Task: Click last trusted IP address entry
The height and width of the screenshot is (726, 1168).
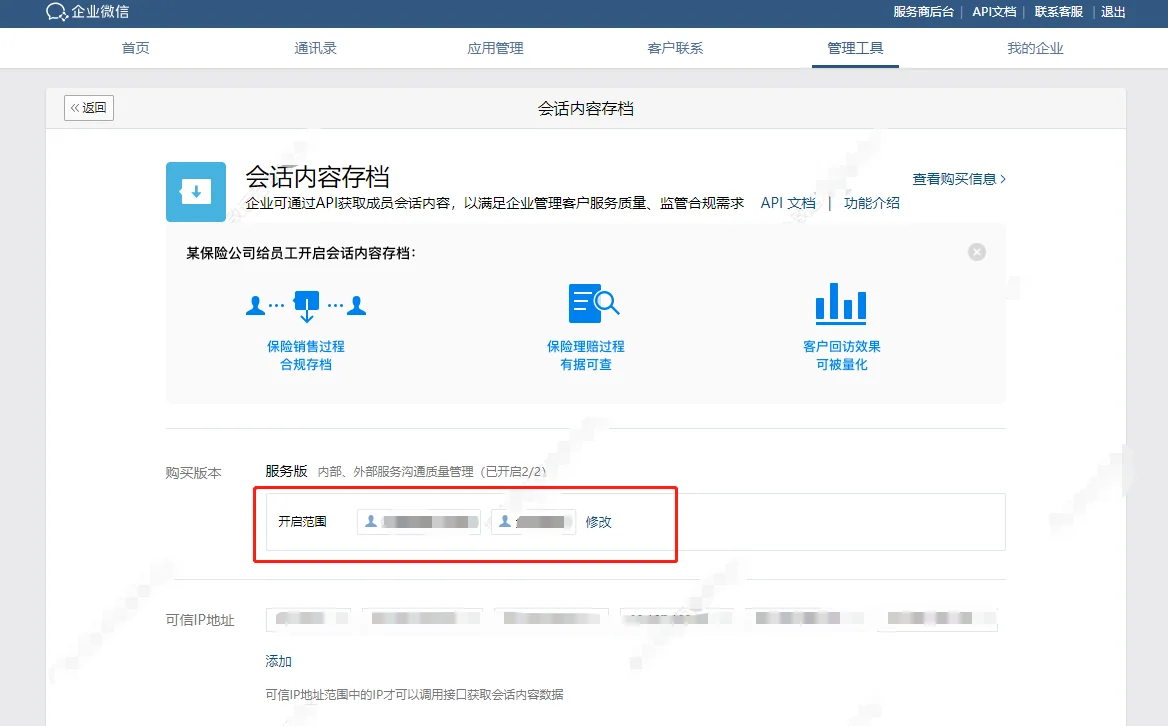Action: (938, 619)
